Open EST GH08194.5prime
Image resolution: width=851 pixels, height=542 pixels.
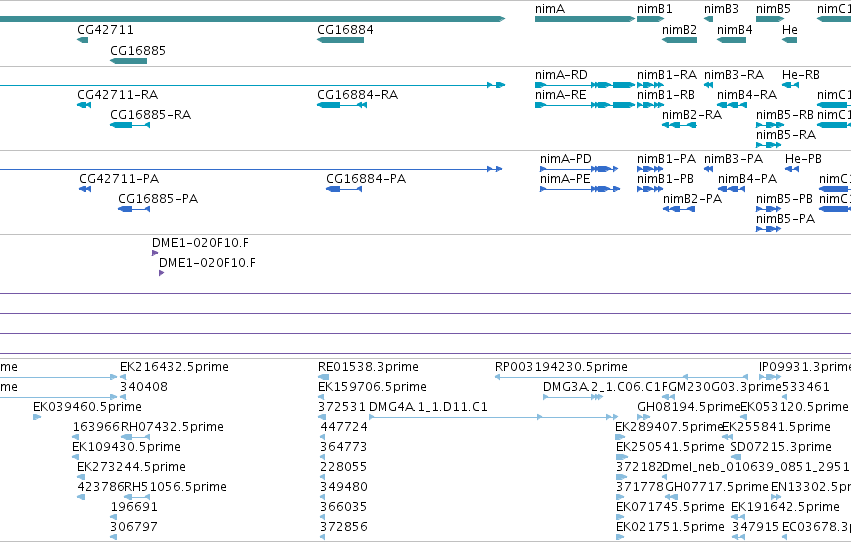[689, 407]
